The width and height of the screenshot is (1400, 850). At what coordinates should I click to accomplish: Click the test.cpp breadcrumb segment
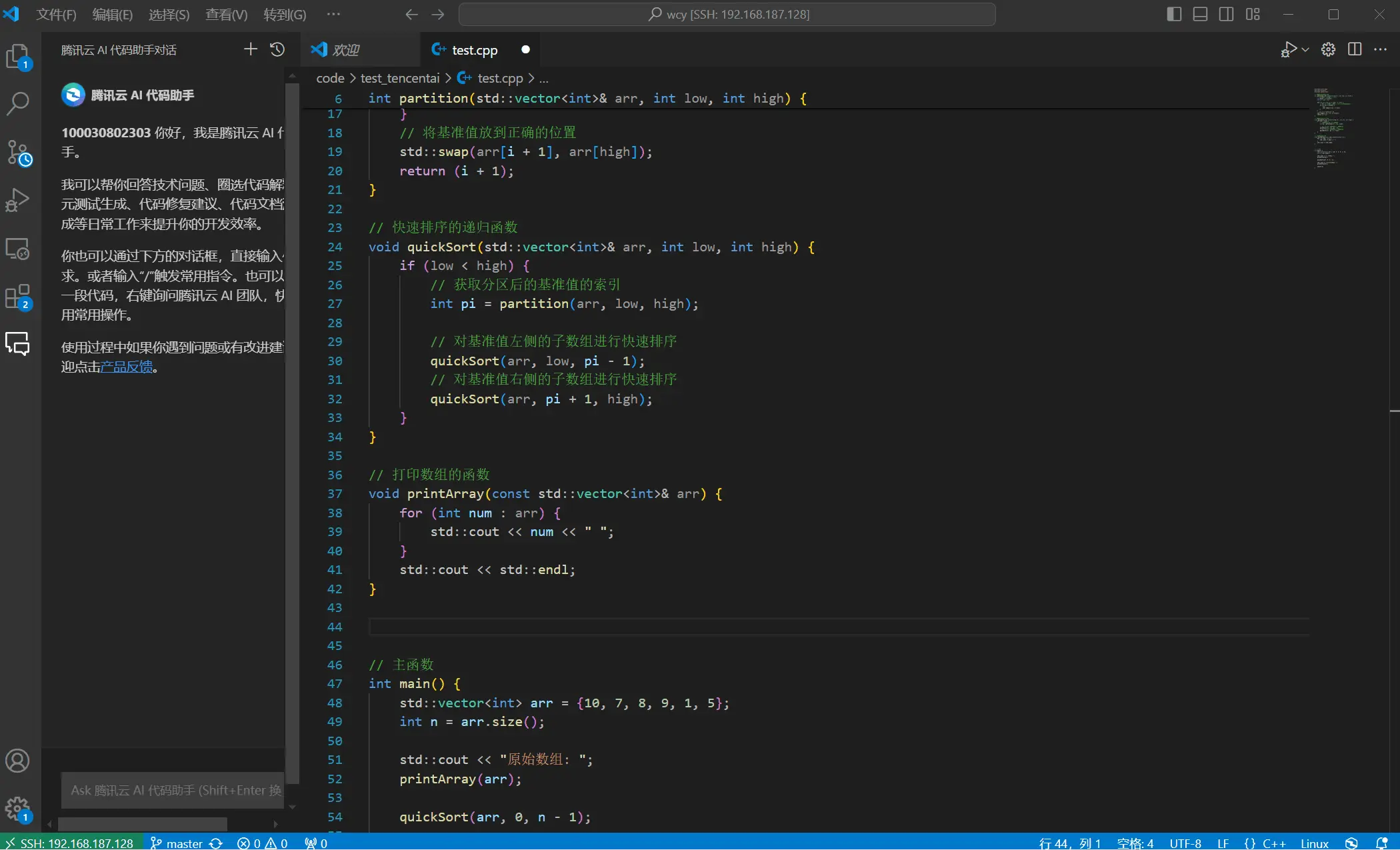(x=500, y=78)
